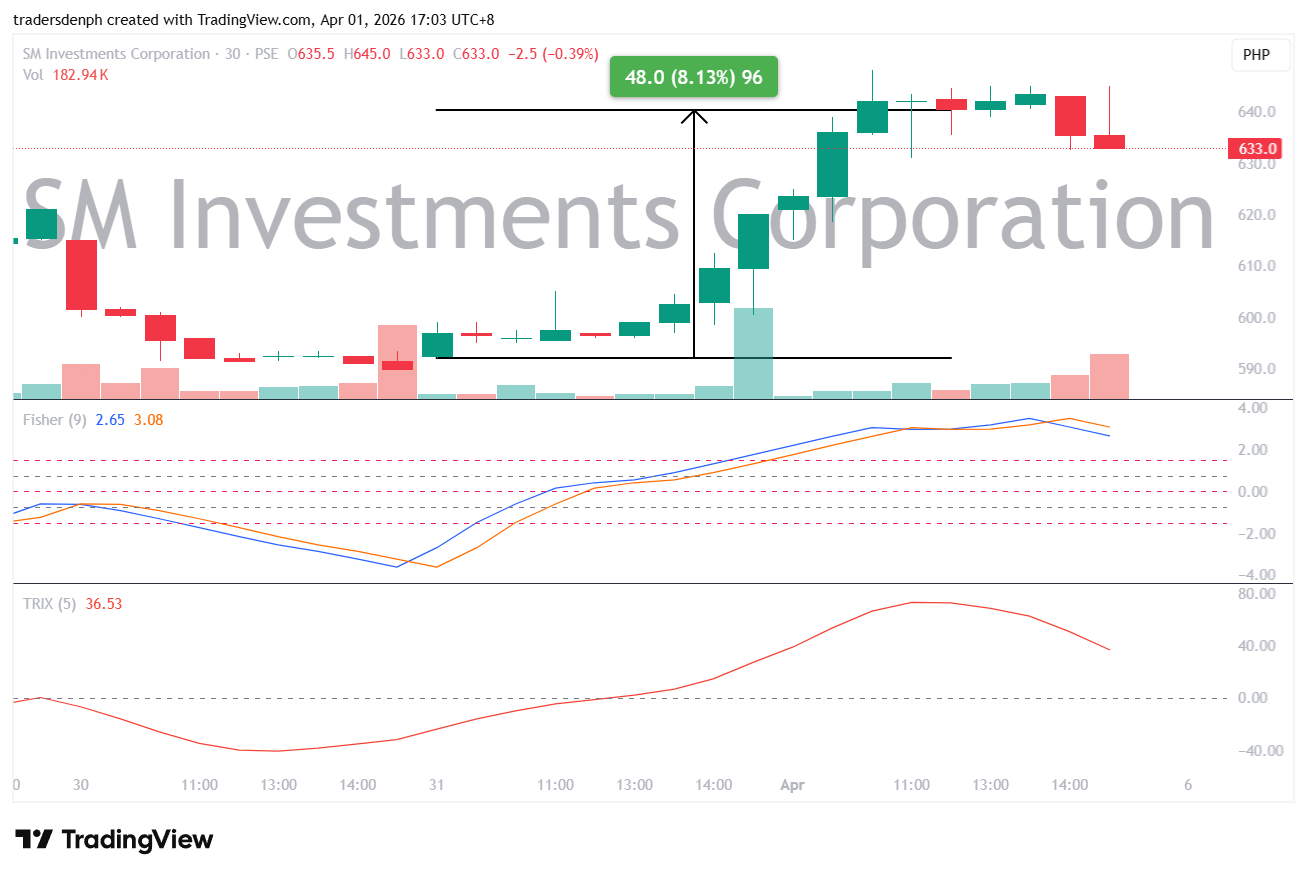Click the green 48.0 (8.13%) measurement label
The image size is (1307, 877).
(693, 77)
